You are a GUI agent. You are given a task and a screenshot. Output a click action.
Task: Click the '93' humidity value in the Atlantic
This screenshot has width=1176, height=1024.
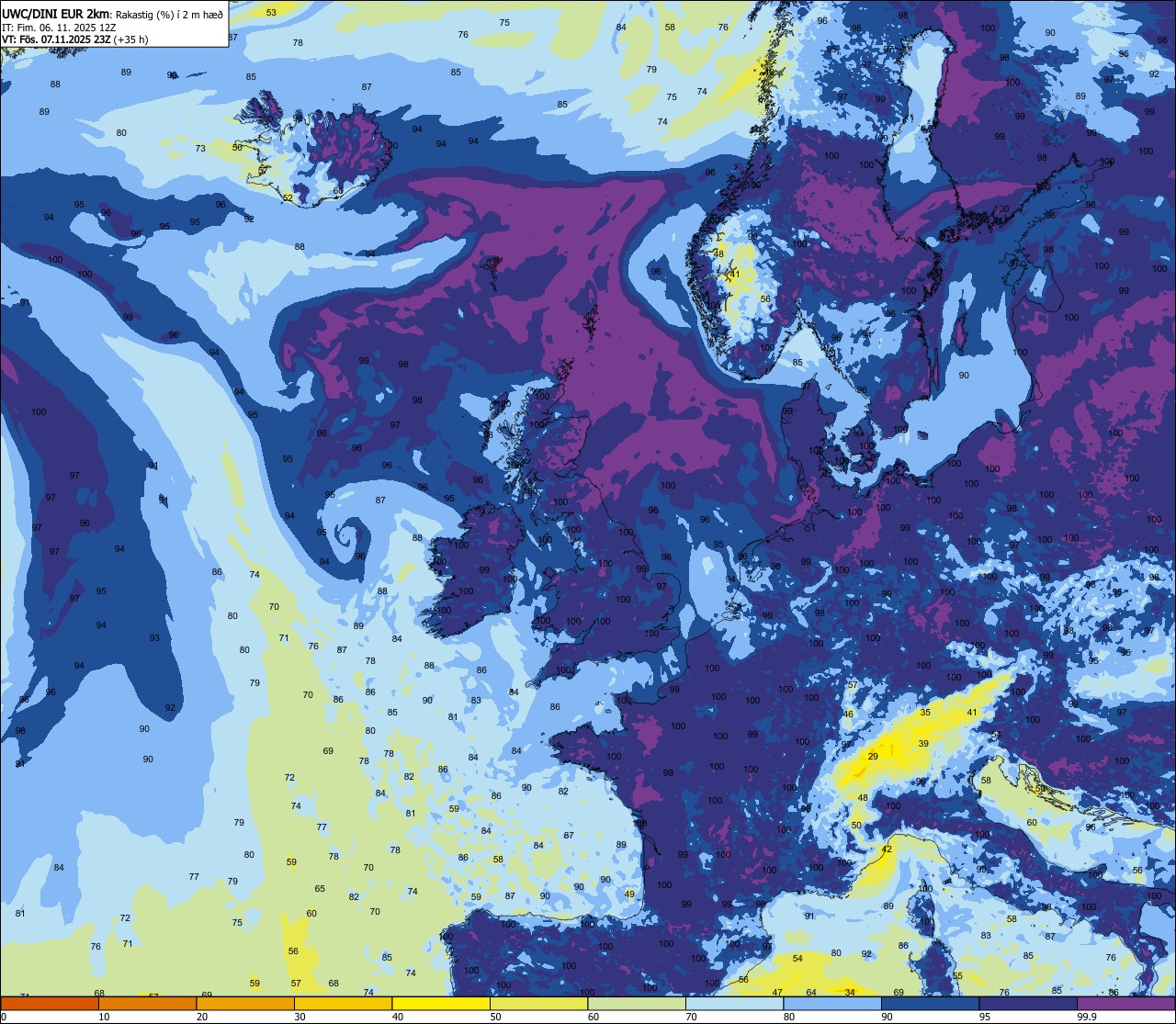(x=154, y=638)
